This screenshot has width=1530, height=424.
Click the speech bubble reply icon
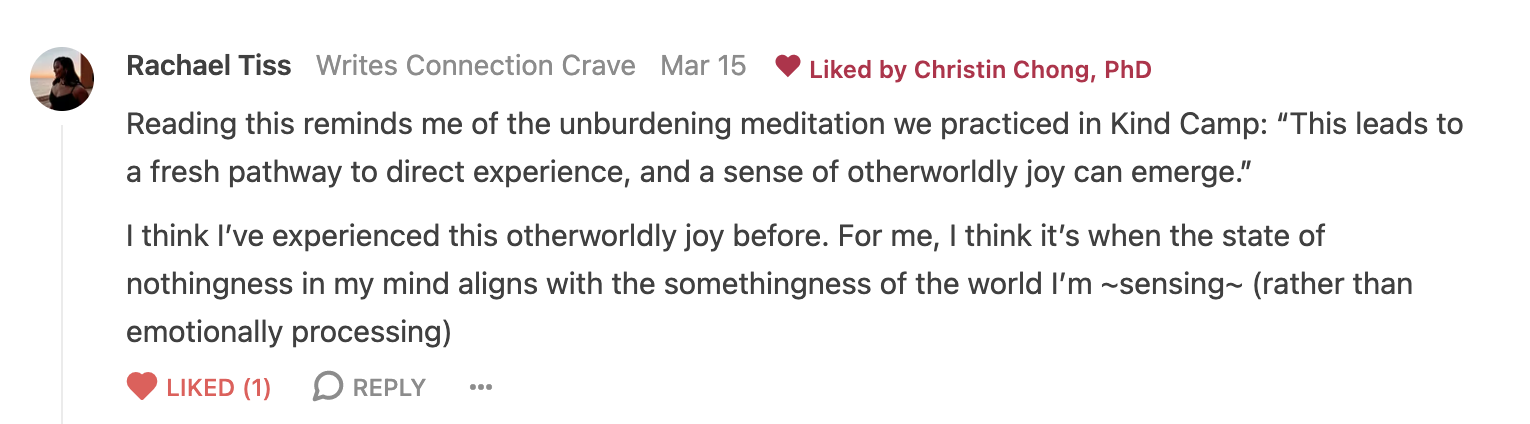click(328, 387)
